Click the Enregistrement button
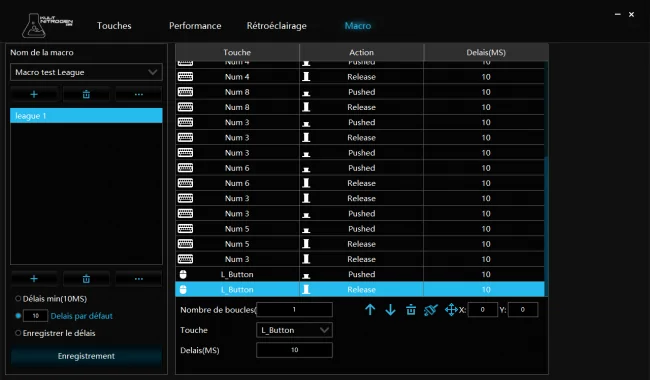650x380 pixels. point(86,356)
